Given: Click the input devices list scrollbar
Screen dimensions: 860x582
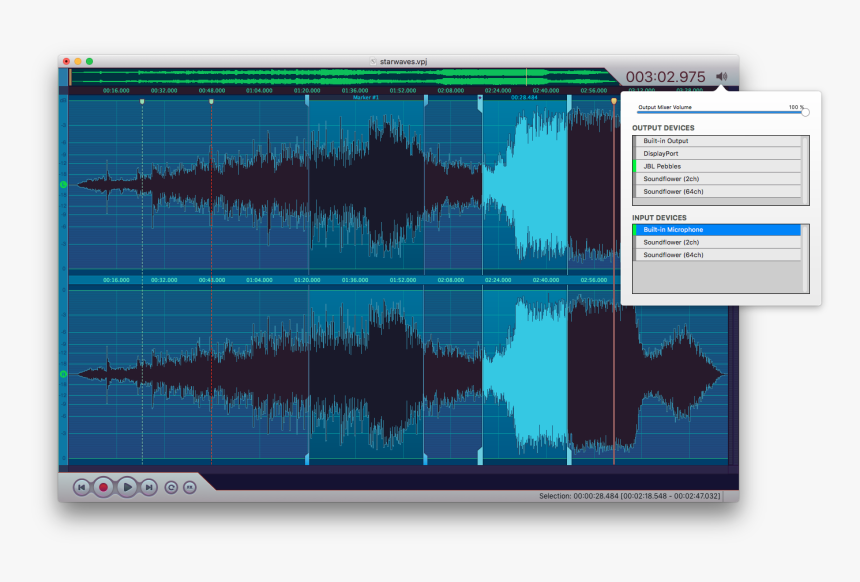Looking at the screenshot, I should [805, 258].
